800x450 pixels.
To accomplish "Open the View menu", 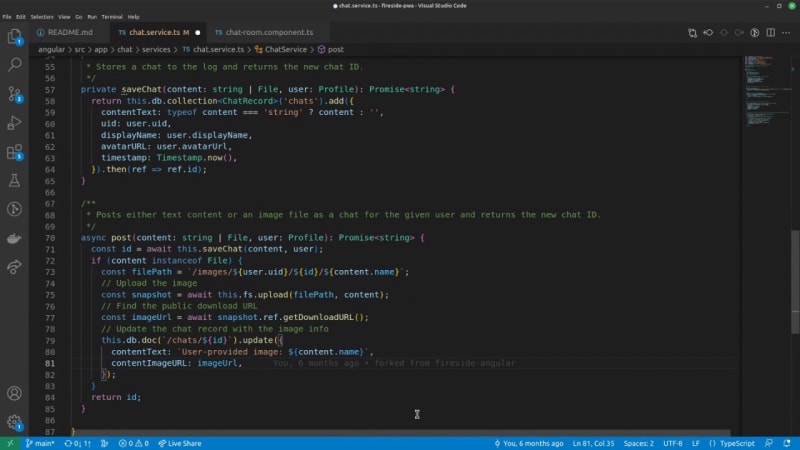I will click(x=64, y=17).
